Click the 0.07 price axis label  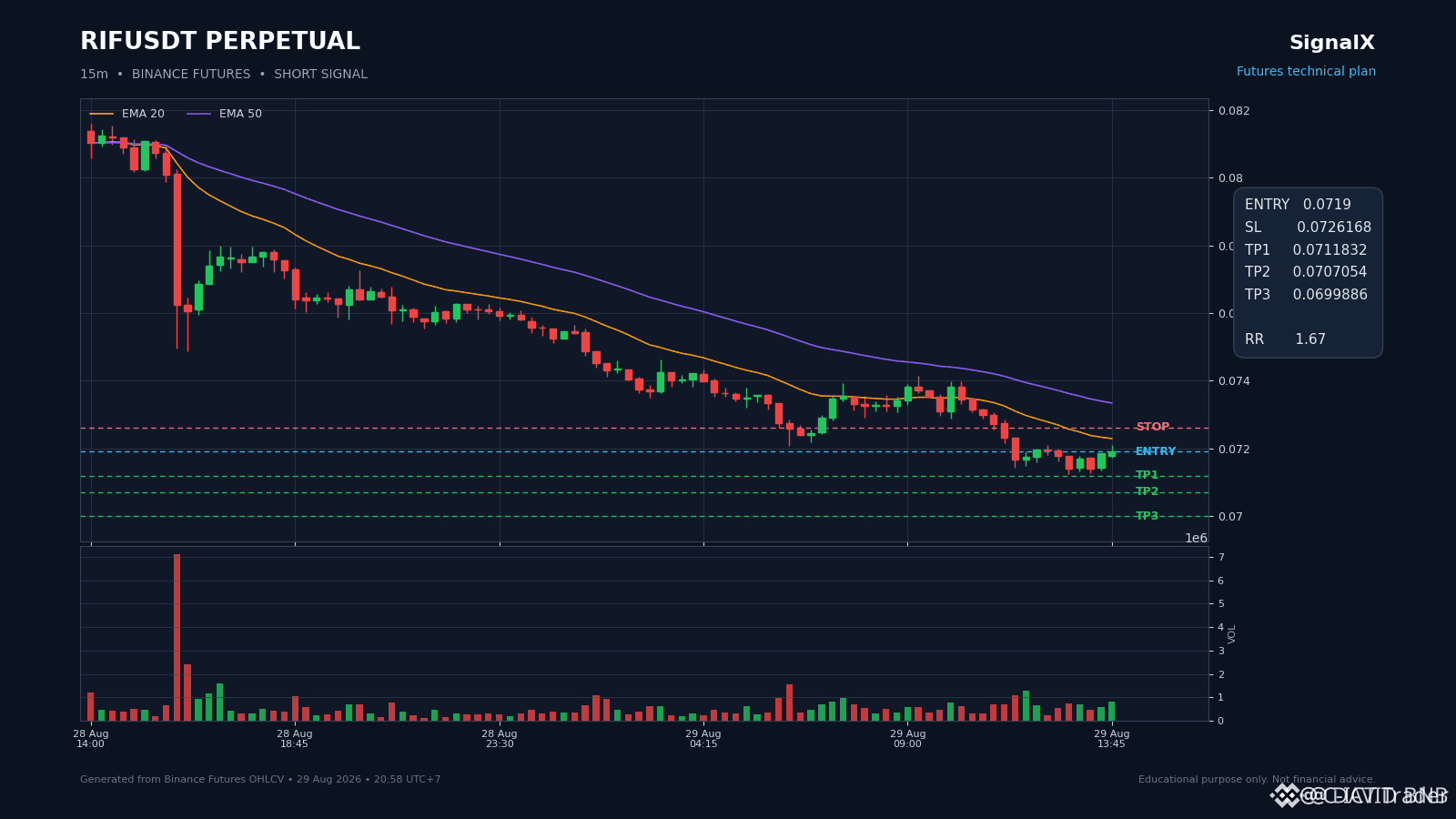1230,517
